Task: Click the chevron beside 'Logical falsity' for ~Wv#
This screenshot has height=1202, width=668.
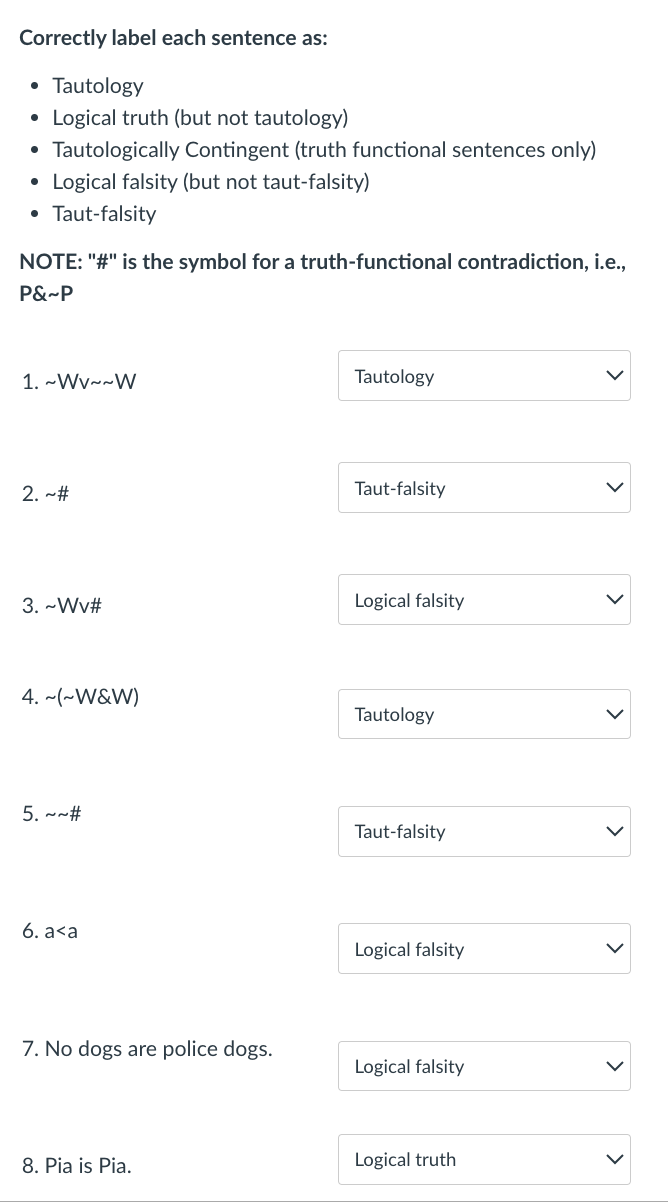Action: coord(613,600)
